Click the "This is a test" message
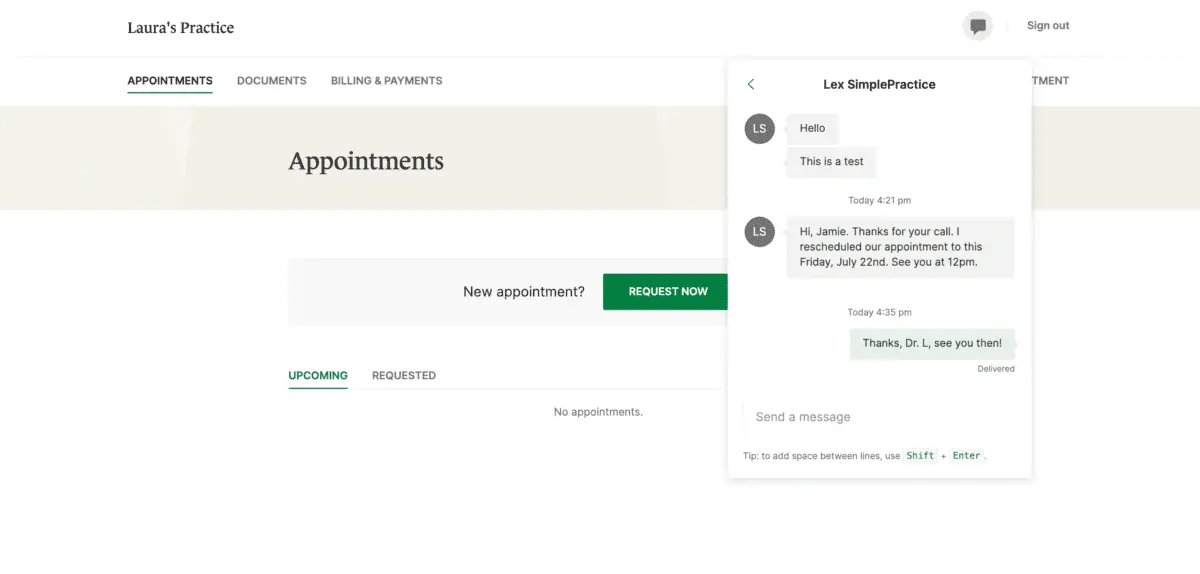Image resolution: width=1200 pixels, height=574 pixels. tap(832, 161)
